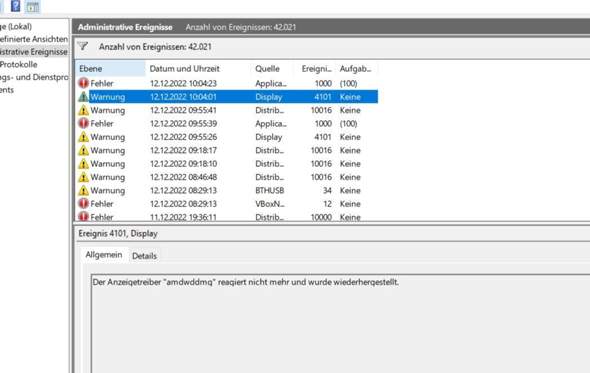The width and height of the screenshot is (590, 373).
Task: Select the date cell 12.12.2022 09:18:17
Action: (183, 150)
